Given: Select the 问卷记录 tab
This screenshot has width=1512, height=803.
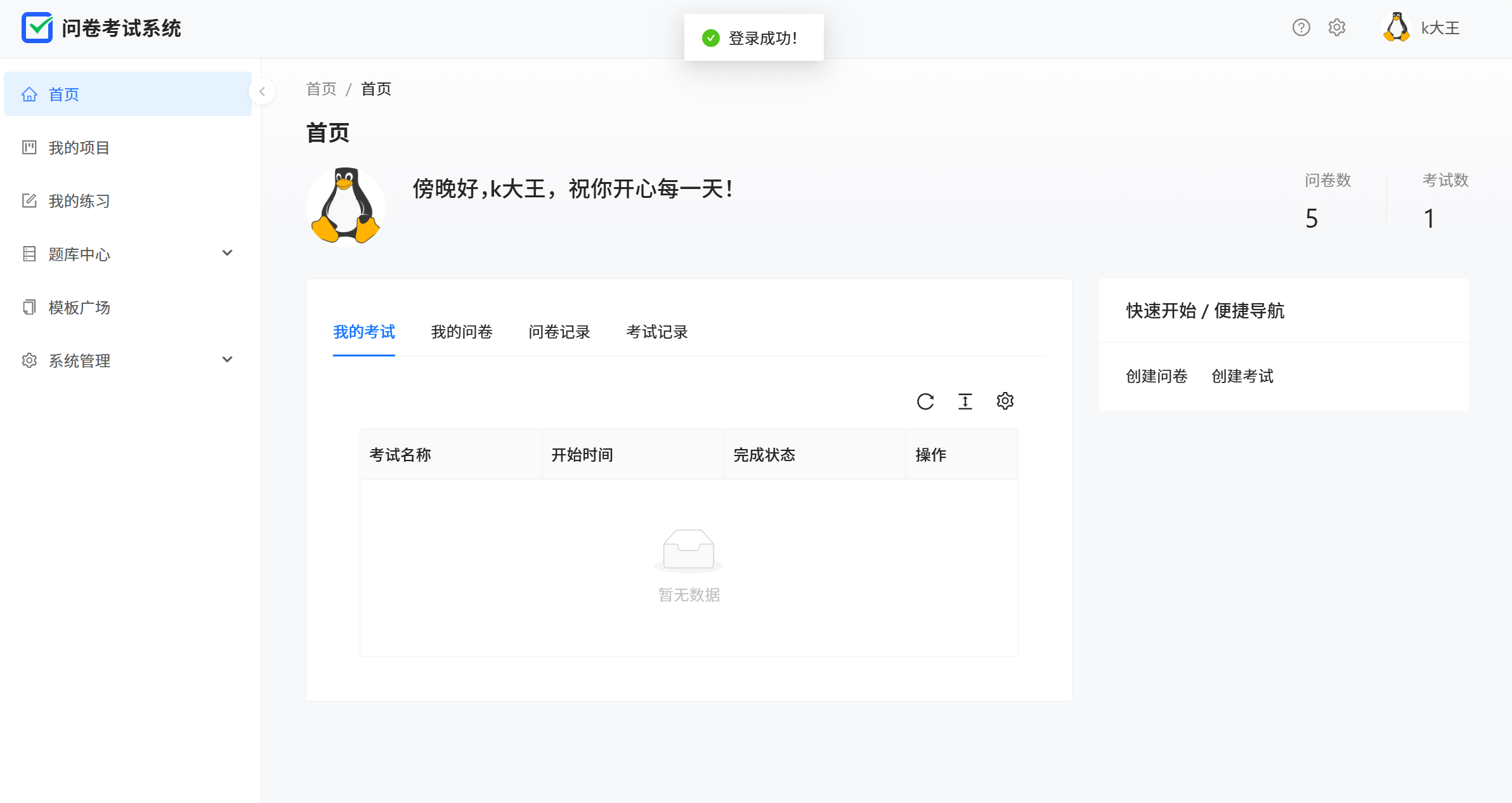Looking at the screenshot, I should tap(559, 332).
